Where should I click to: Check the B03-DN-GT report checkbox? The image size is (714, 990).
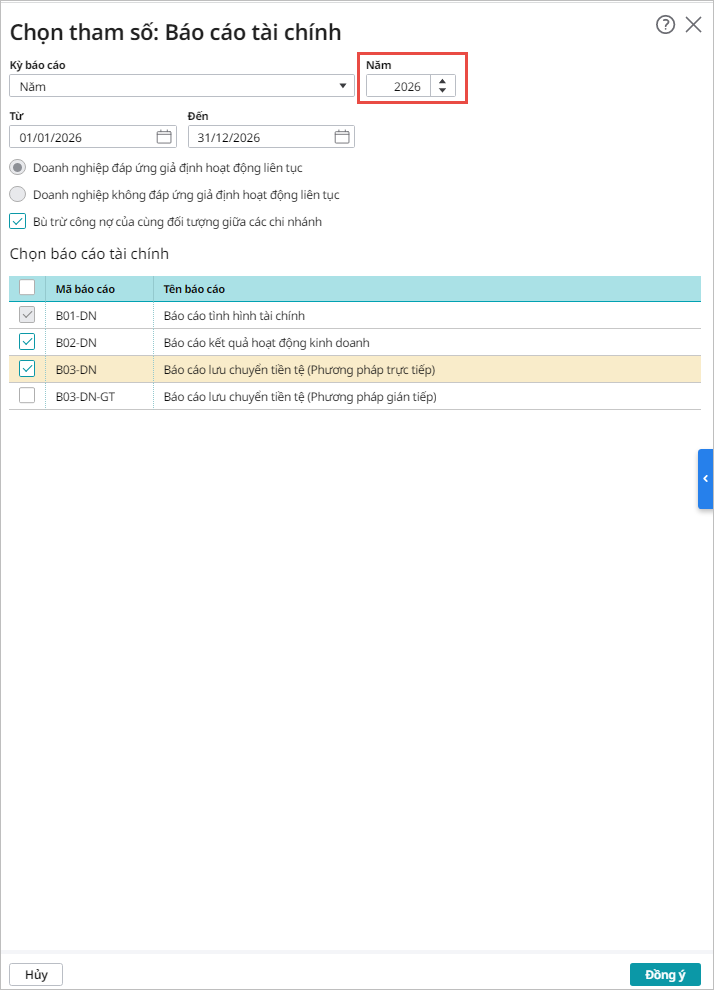tap(27, 396)
